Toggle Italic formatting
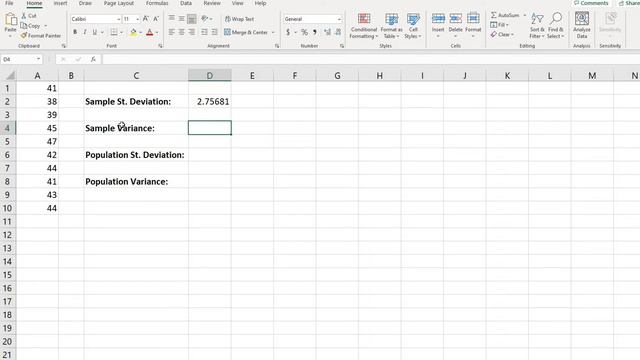The height and width of the screenshot is (360, 640). 84,32
